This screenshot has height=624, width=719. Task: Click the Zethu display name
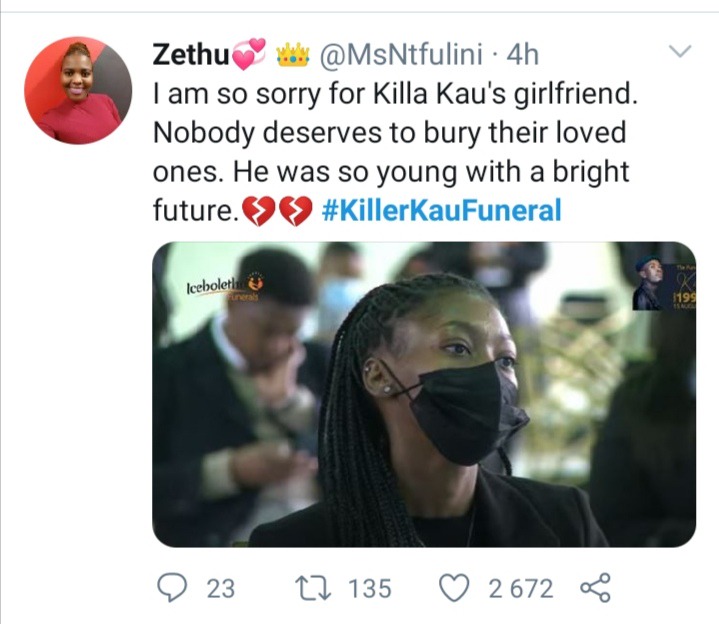pos(191,55)
